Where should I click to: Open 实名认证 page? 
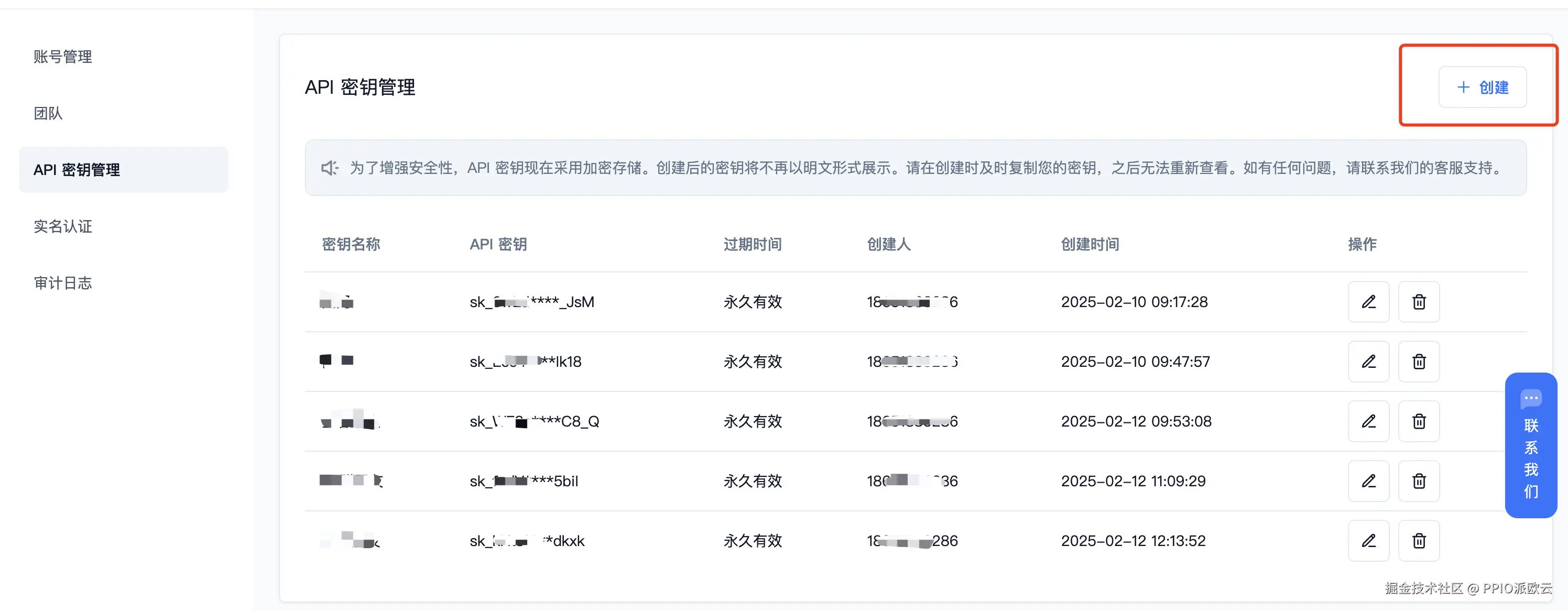[x=63, y=226]
